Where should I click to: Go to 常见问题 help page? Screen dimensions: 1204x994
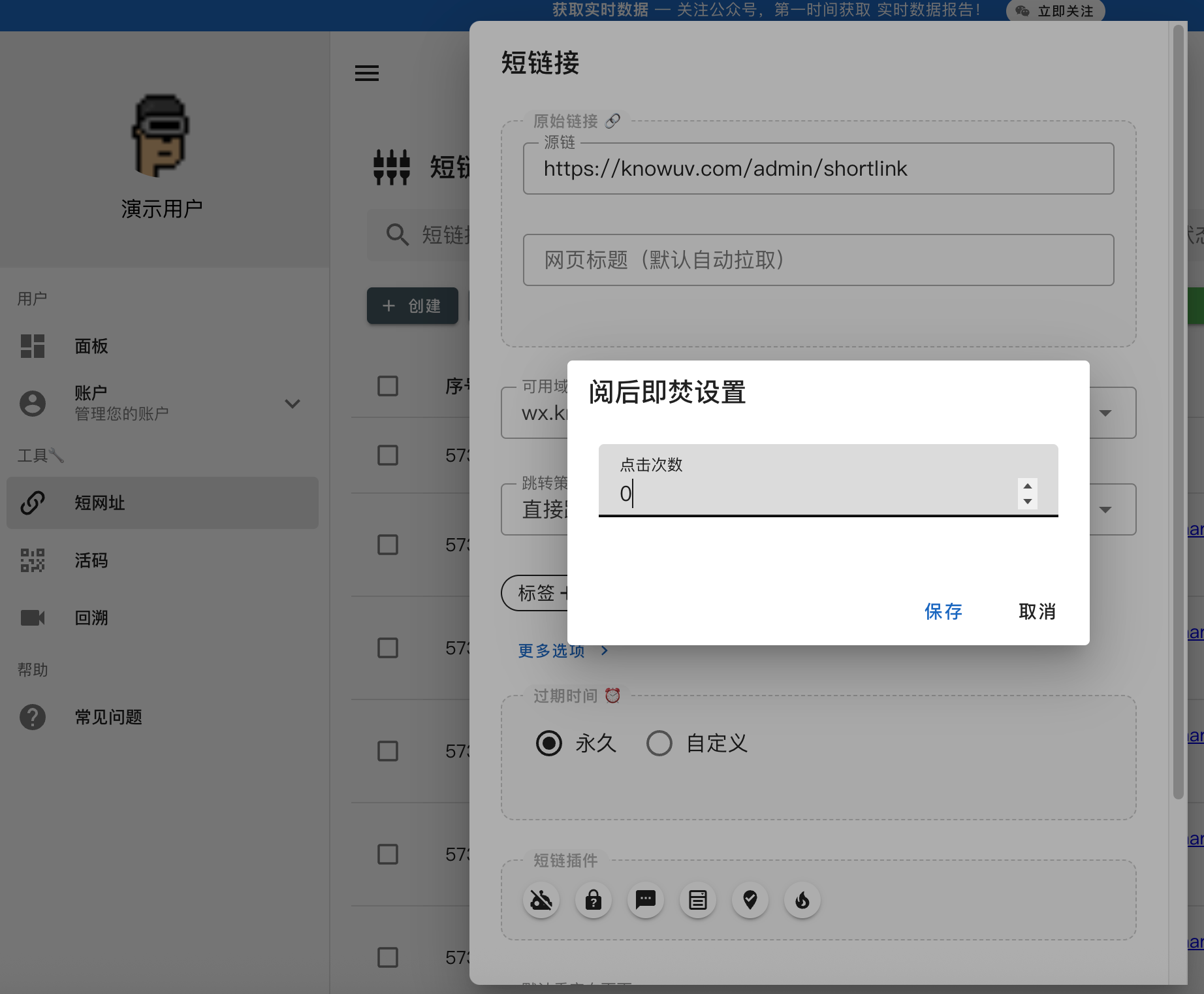(108, 717)
